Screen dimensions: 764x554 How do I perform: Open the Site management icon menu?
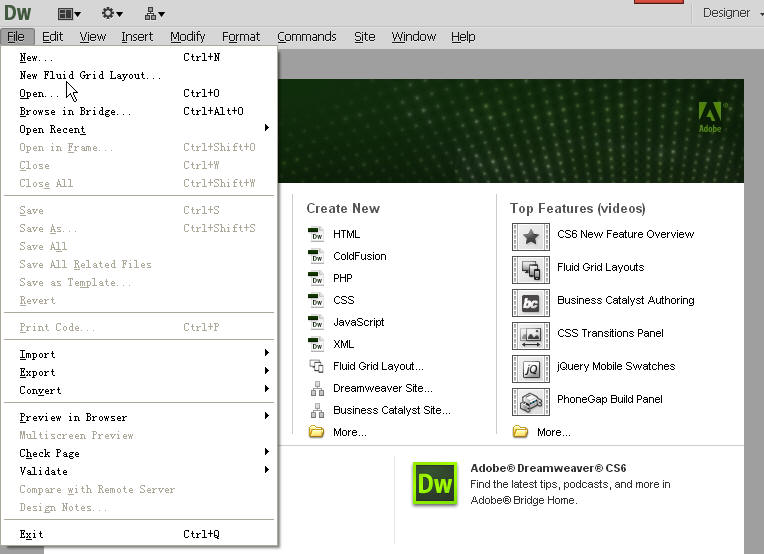(154, 14)
